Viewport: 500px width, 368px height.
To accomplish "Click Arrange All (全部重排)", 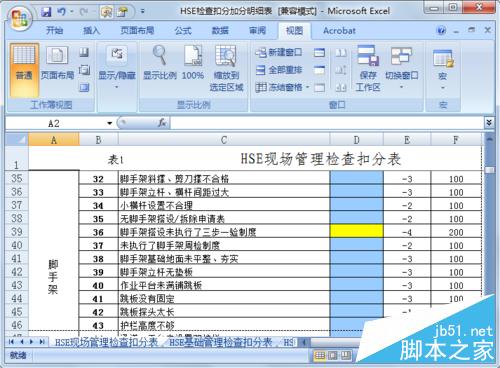I will [278, 70].
